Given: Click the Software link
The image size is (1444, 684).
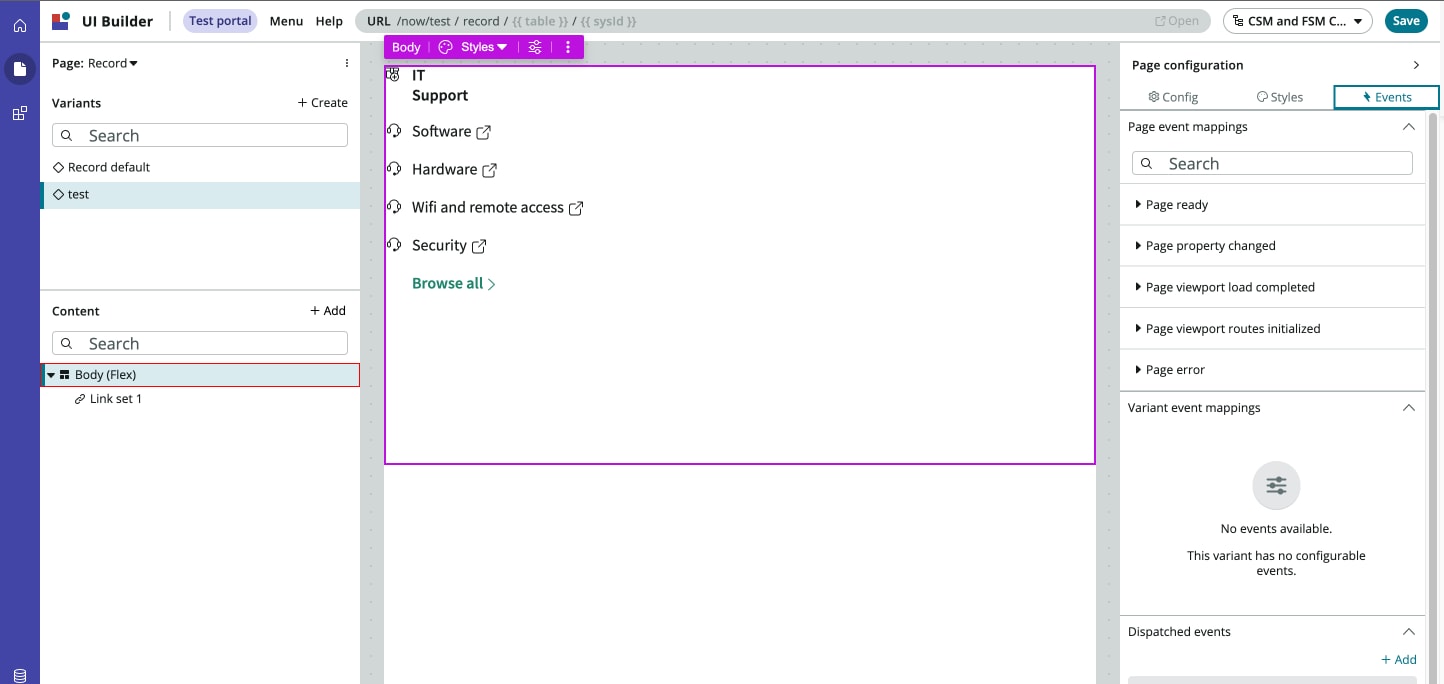Looking at the screenshot, I should (441, 132).
